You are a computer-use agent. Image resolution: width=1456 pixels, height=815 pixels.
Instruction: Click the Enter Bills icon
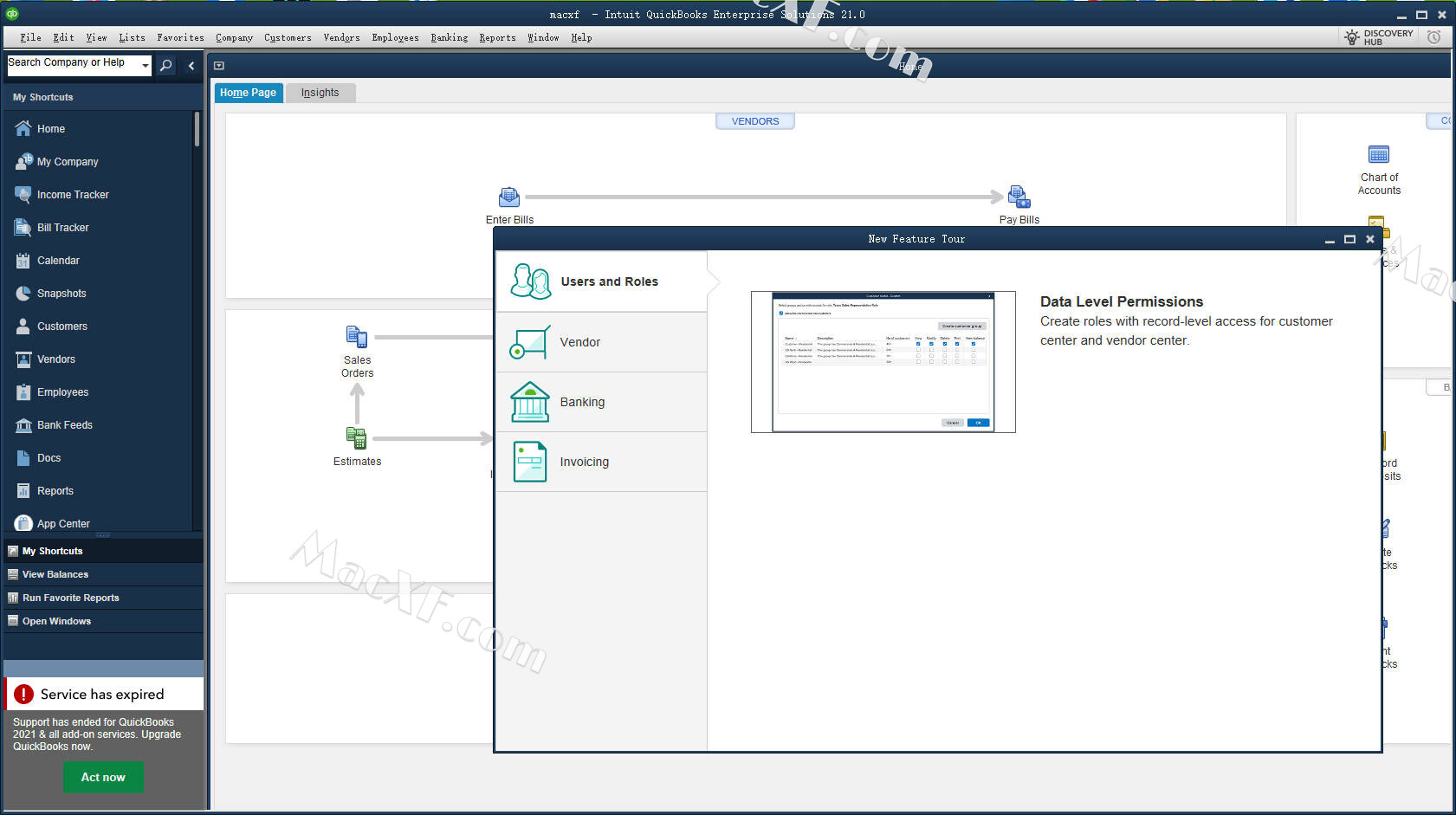pyautogui.click(x=509, y=197)
